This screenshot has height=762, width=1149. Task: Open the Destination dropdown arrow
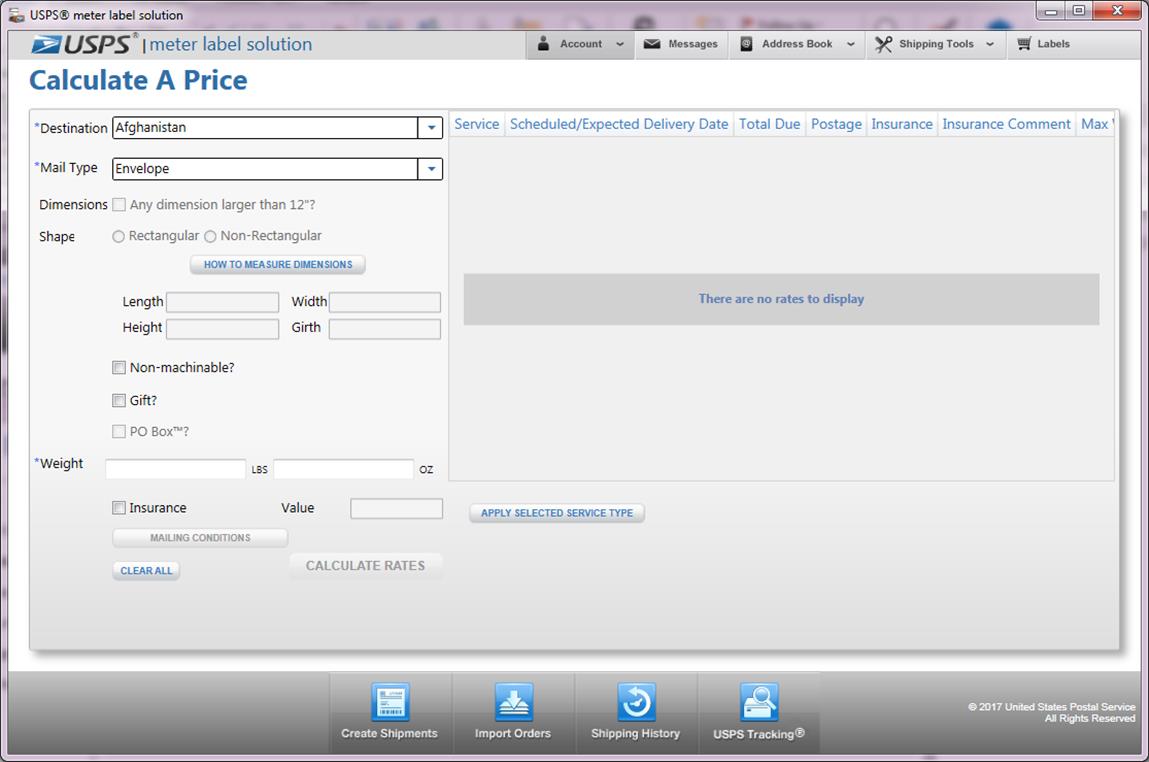tap(431, 127)
